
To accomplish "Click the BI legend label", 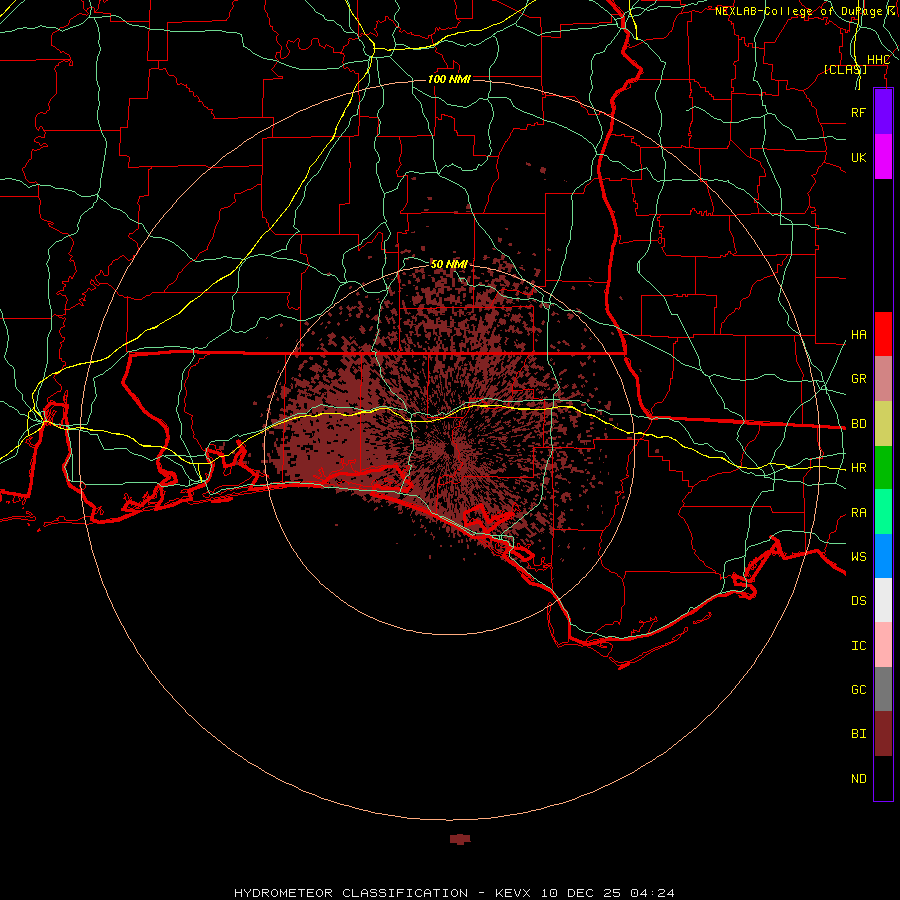I will (858, 734).
